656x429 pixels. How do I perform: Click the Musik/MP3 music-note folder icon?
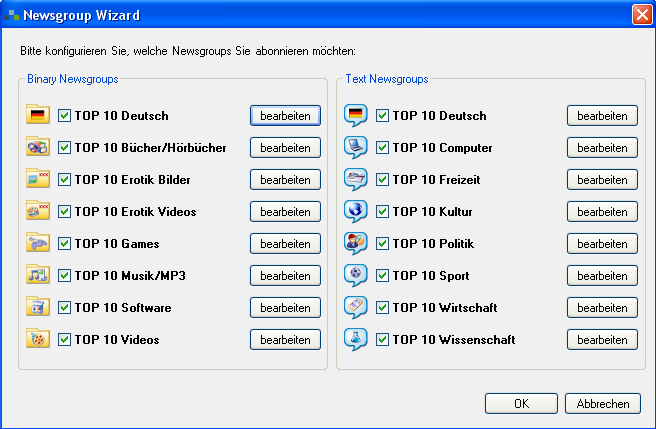tap(38, 275)
